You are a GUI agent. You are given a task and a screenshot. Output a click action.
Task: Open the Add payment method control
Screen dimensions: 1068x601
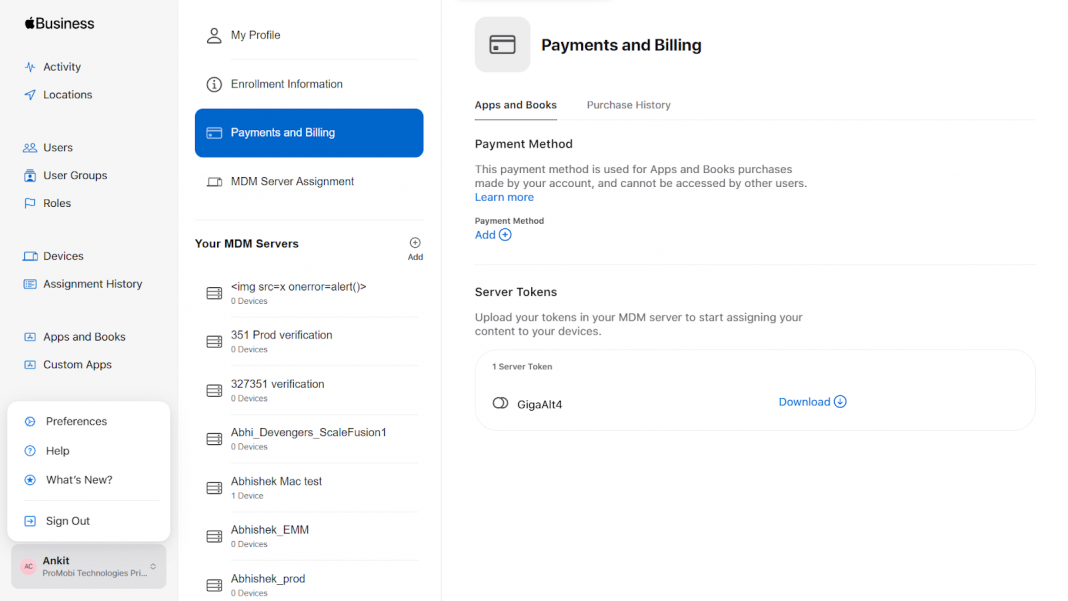point(493,234)
